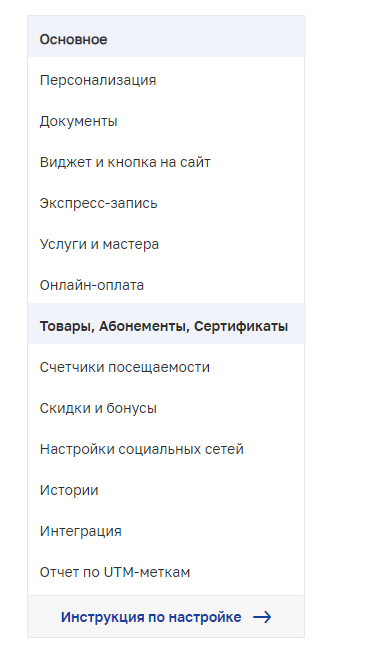The height and width of the screenshot is (645, 371).
Task: Click the Онлайн-оплата item
Action: 166,285
